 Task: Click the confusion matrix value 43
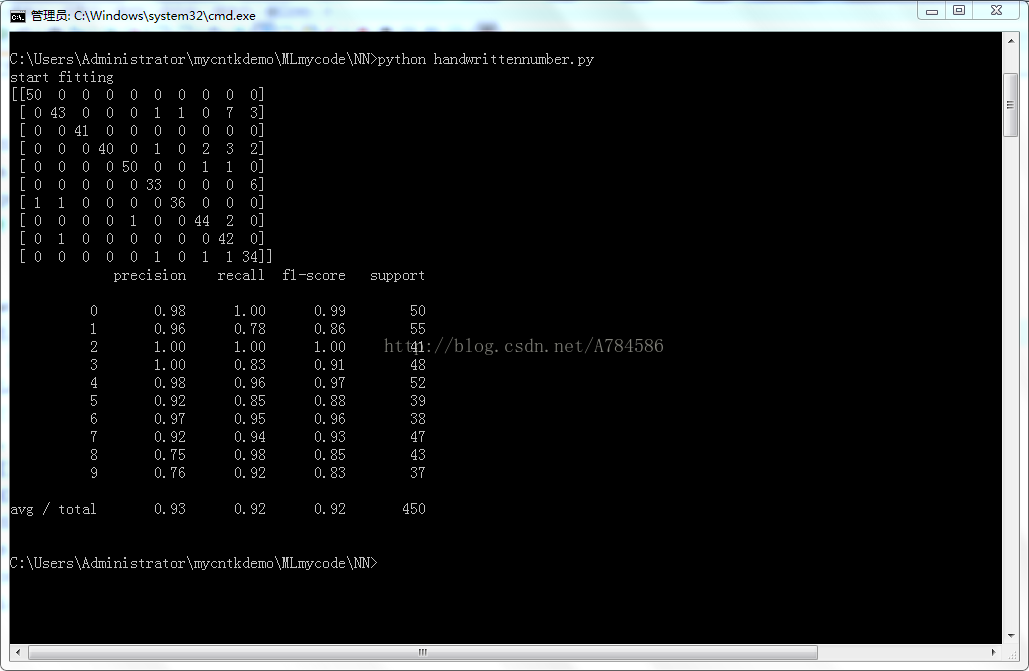[58, 113]
